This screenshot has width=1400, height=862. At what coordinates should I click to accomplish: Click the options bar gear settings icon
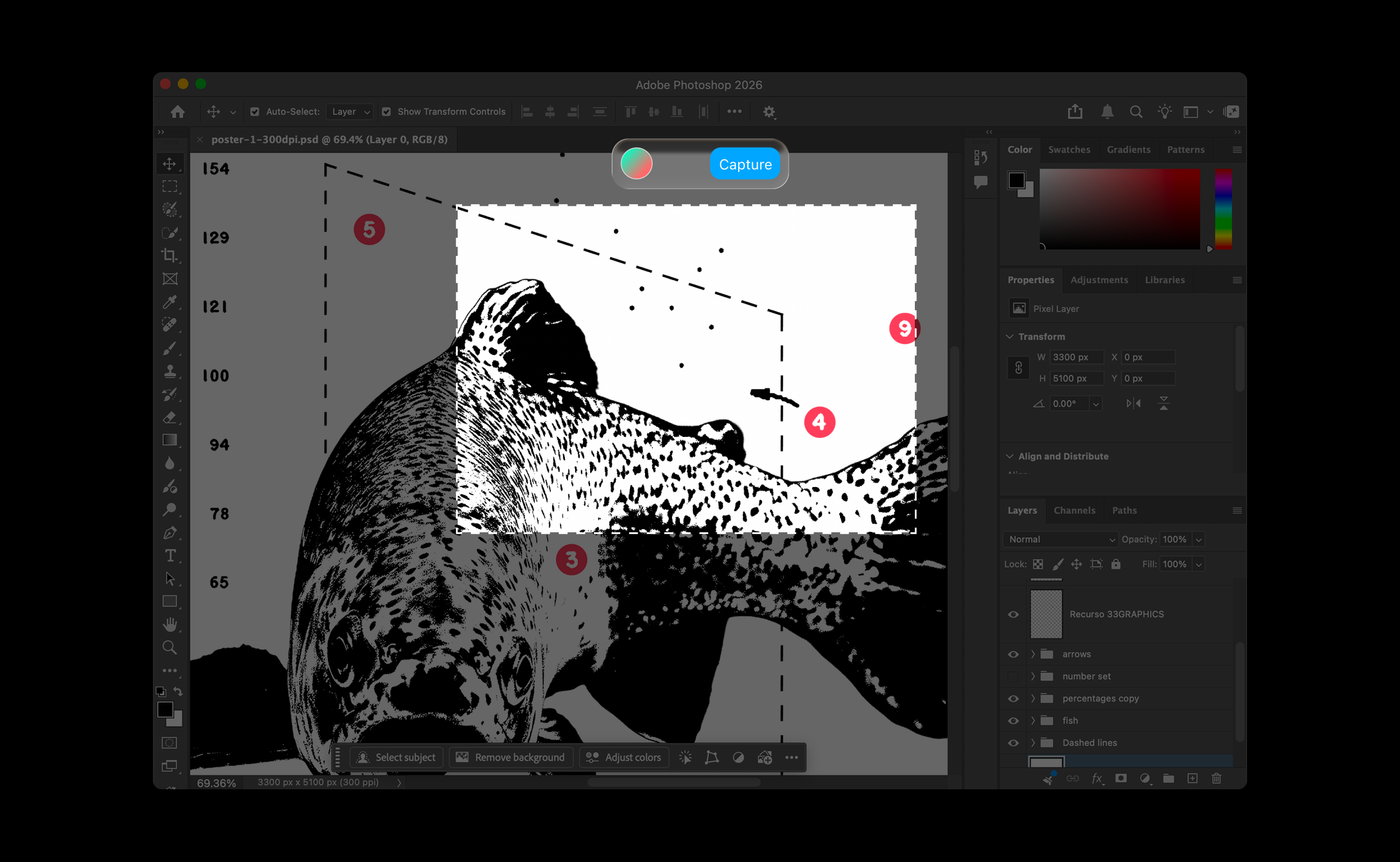click(x=769, y=112)
